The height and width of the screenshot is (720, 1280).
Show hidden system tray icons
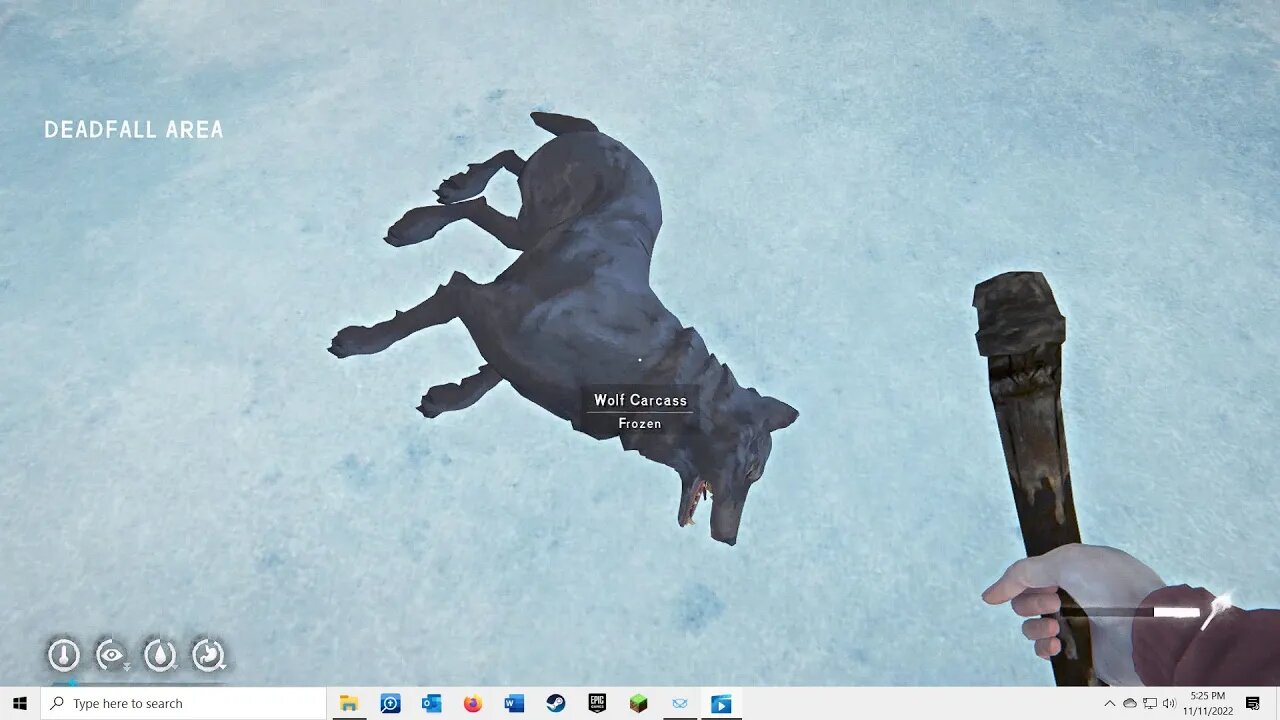coord(1109,703)
